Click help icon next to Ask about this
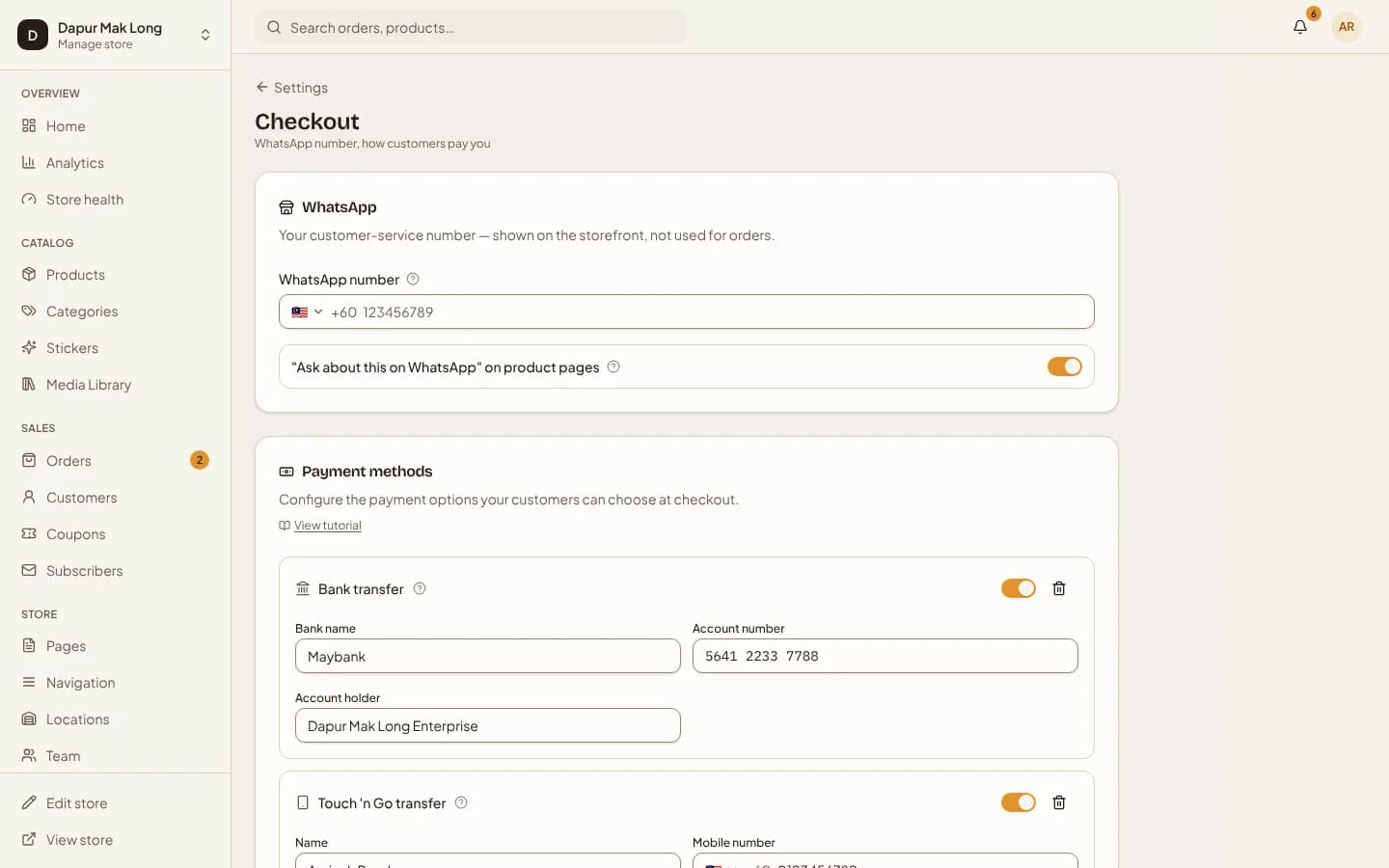 [613, 366]
